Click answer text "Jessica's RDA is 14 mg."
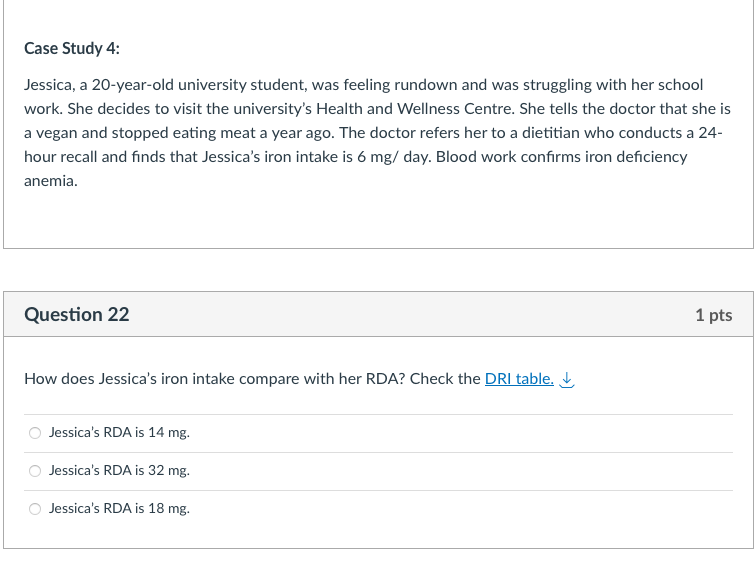The width and height of the screenshot is (756, 563). pyautogui.click(x=119, y=433)
